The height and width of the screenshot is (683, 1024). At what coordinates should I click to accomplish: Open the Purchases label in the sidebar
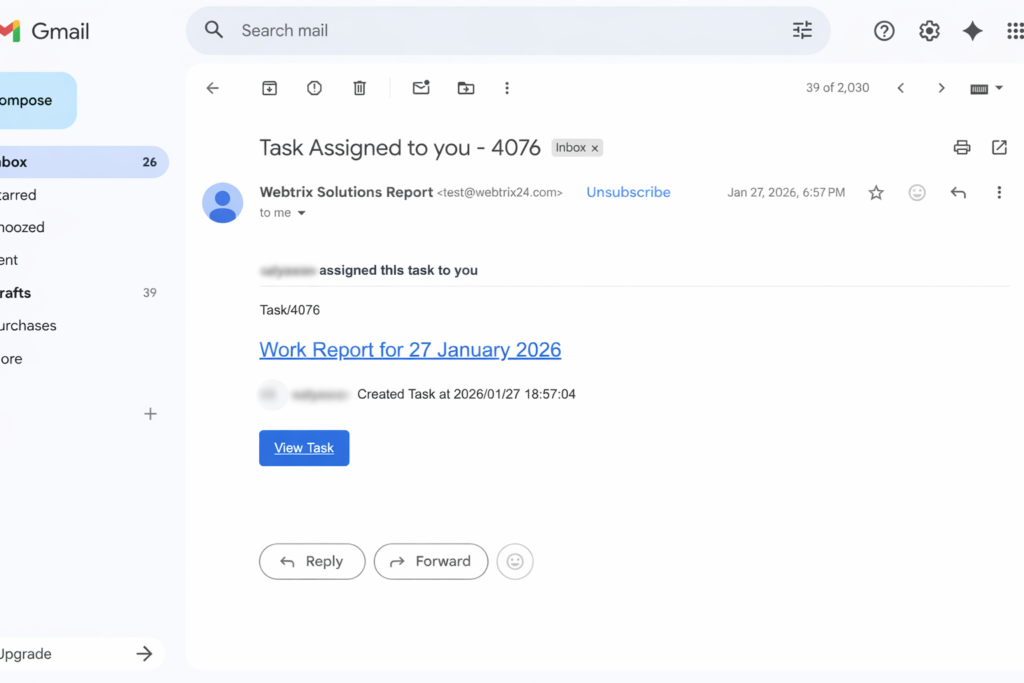click(x=27, y=326)
